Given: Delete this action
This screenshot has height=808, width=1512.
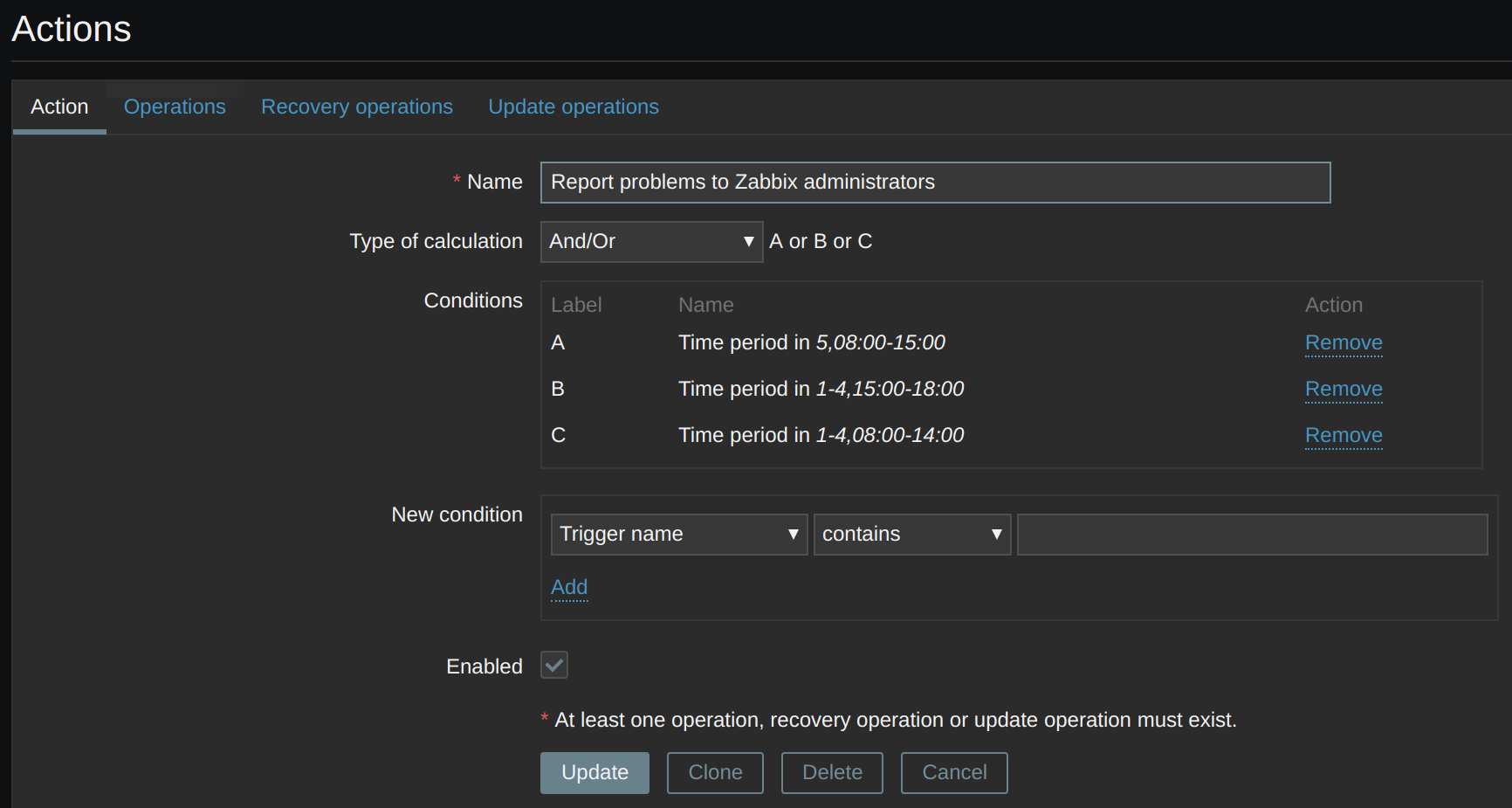Looking at the screenshot, I should [x=832, y=773].
